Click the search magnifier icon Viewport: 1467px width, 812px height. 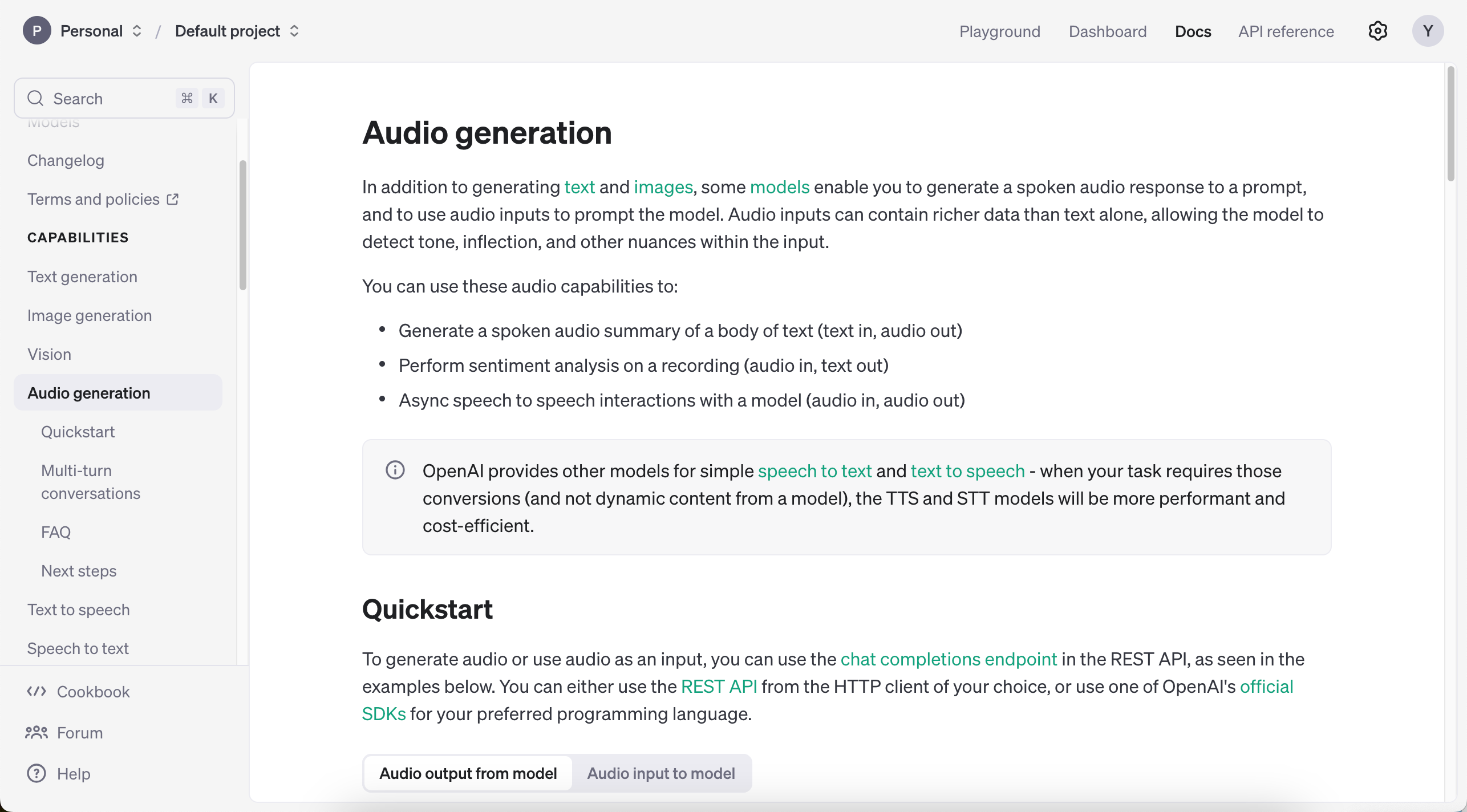click(x=35, y=98)
